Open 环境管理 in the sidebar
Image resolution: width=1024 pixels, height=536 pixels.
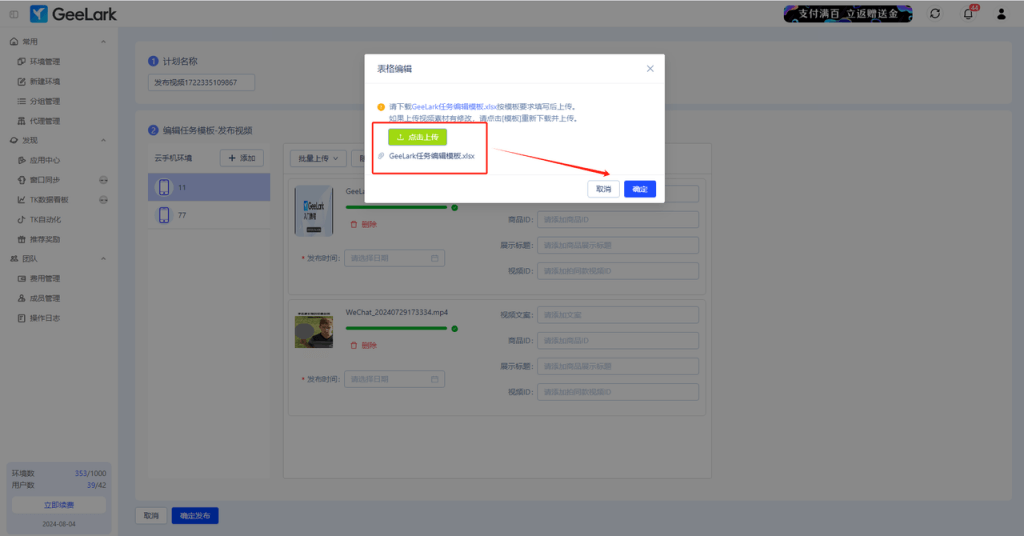45,62
